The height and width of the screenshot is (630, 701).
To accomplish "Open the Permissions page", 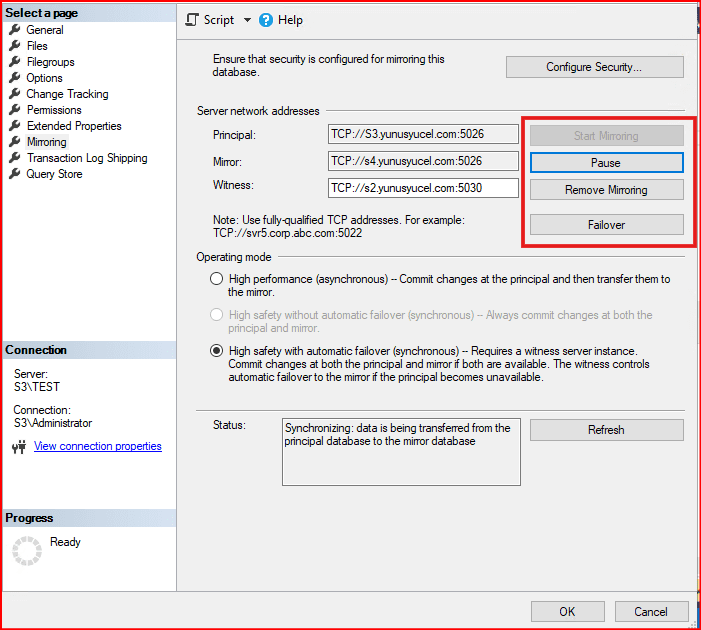I will click(54, 110).
